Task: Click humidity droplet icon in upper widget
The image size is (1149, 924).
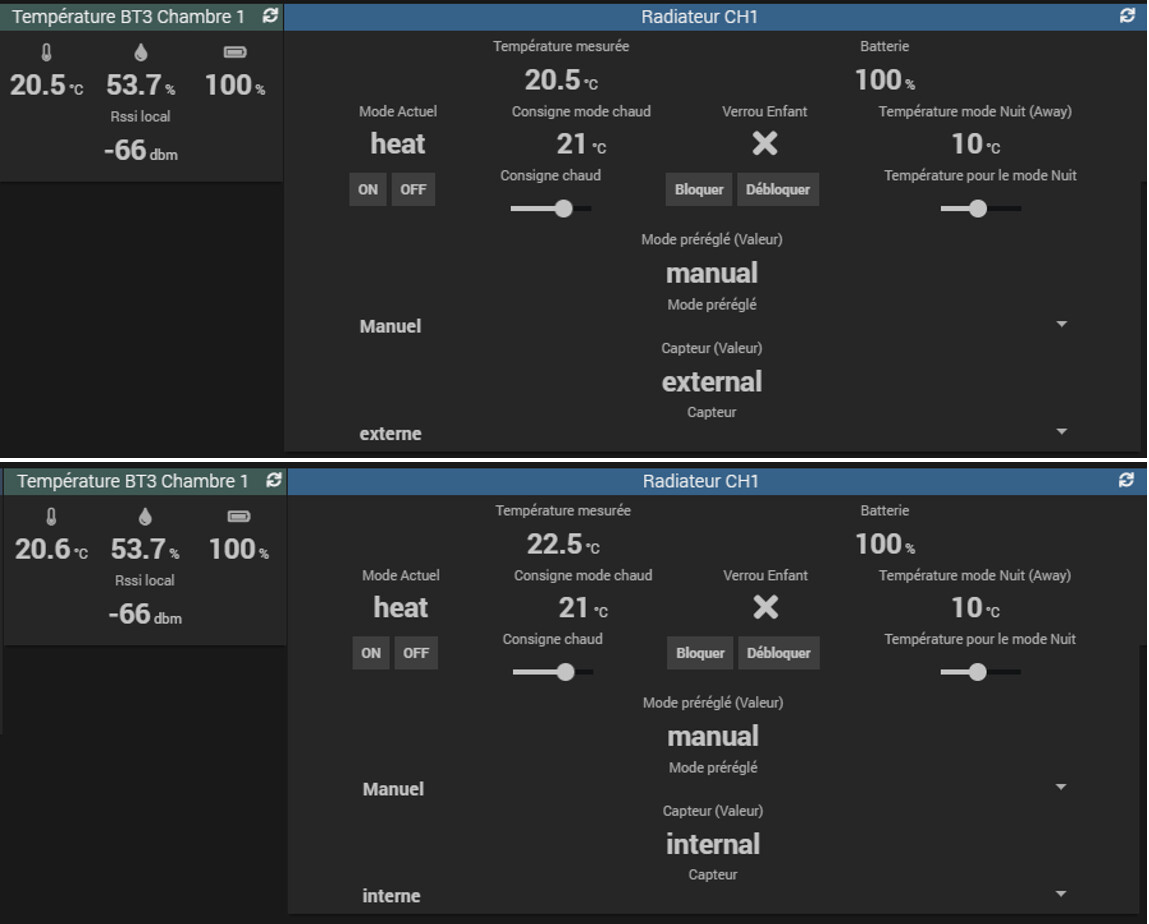Action: tap(141, 52)
